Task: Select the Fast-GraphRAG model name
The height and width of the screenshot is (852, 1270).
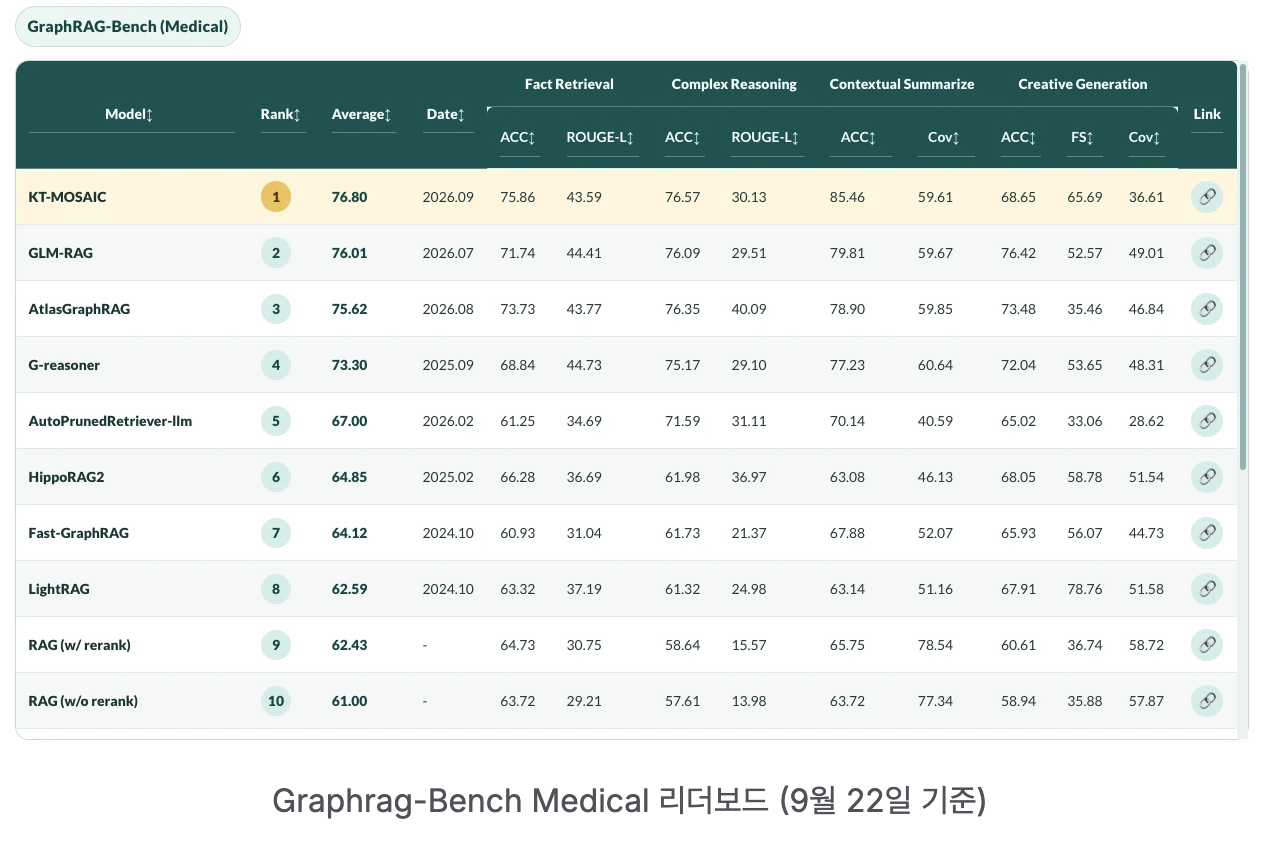Action: pyautogui.click(x=78, y=533)
